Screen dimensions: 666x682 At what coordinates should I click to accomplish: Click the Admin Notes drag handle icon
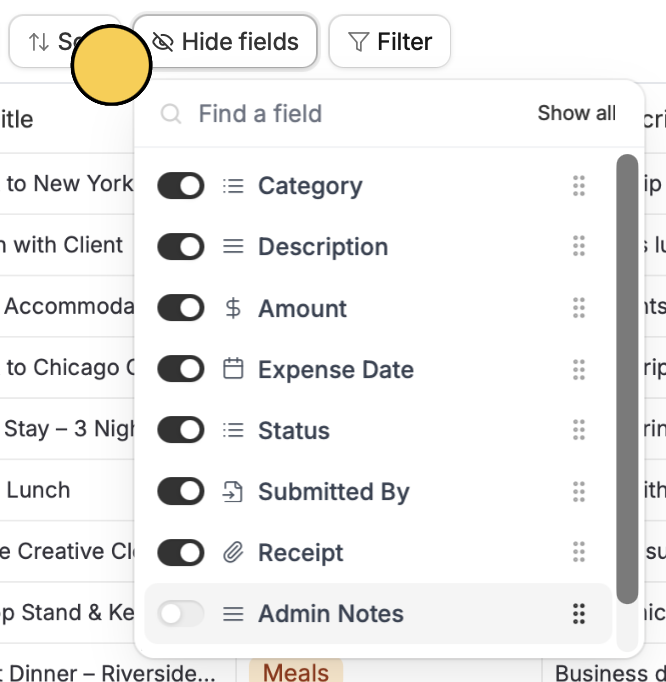579,614
